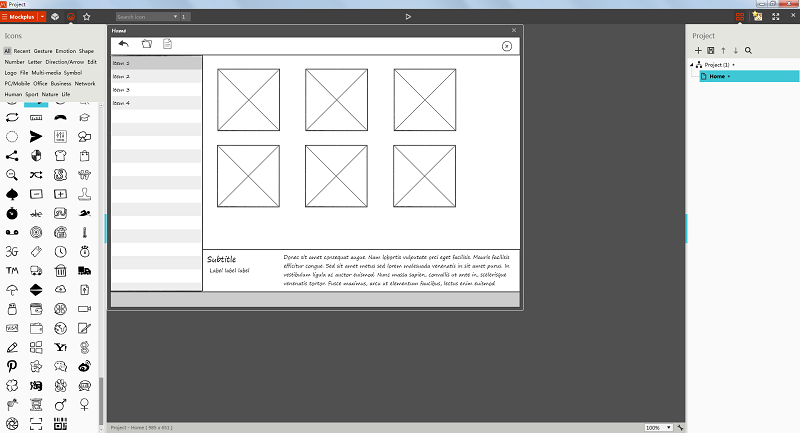Open the starred templates icon
800x433 pixels.
pos(758,16)
